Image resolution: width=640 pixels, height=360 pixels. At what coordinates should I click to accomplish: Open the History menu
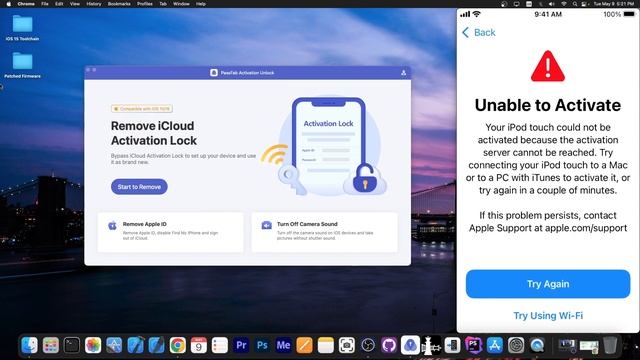click(x=93, y=4)
